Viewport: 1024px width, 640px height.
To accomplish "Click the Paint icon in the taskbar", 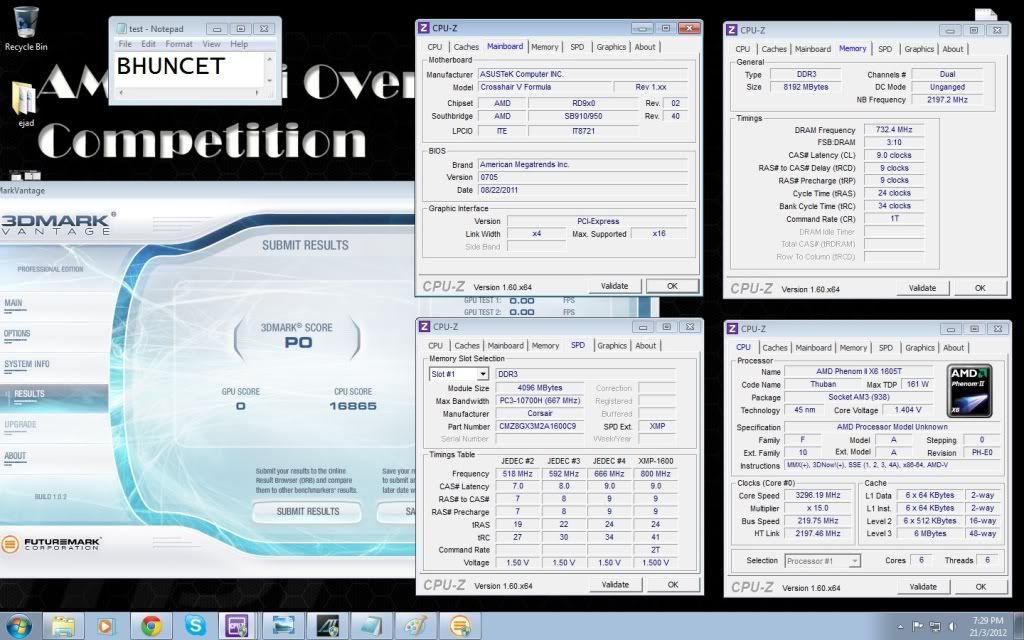I will click(414, 626).
